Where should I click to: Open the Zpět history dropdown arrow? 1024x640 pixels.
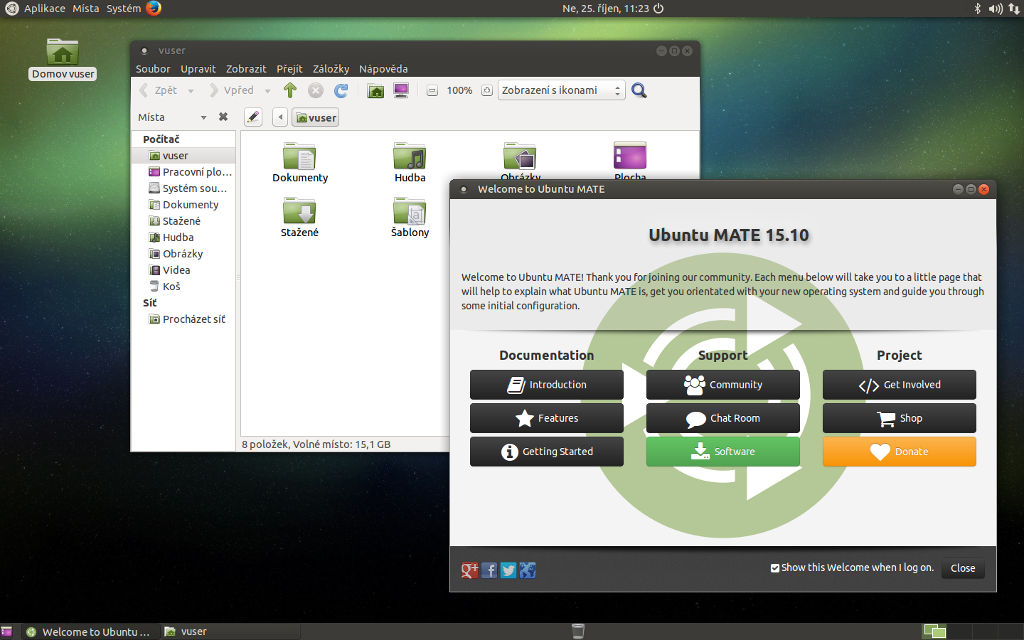(191, 90)
